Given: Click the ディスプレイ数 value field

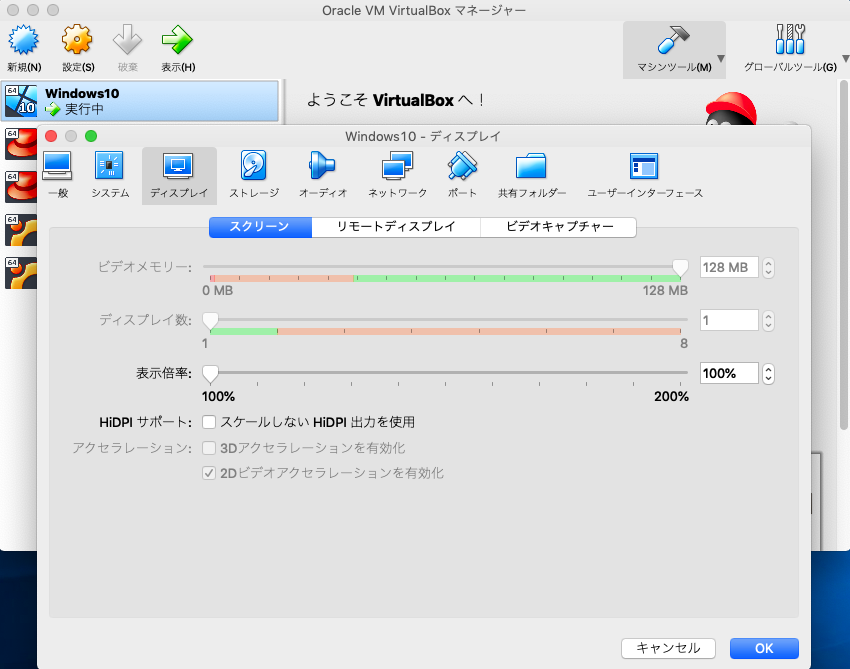Looking at the screenshot, I should click(729, 320).
